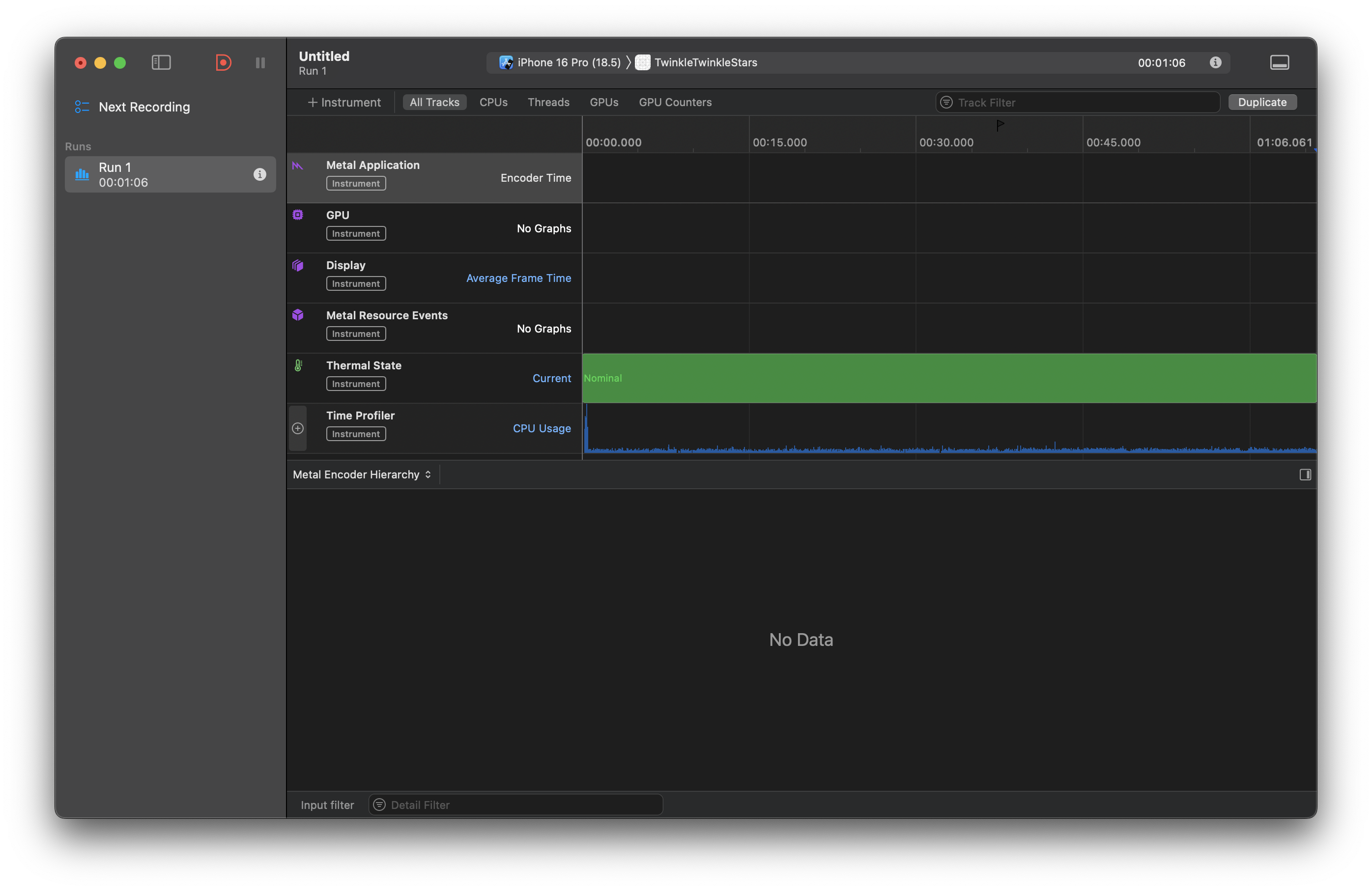This screenshot has height=891, width=1372.
Task: Click the red record button in the toolbar
Action: click(x=223, y=62)
